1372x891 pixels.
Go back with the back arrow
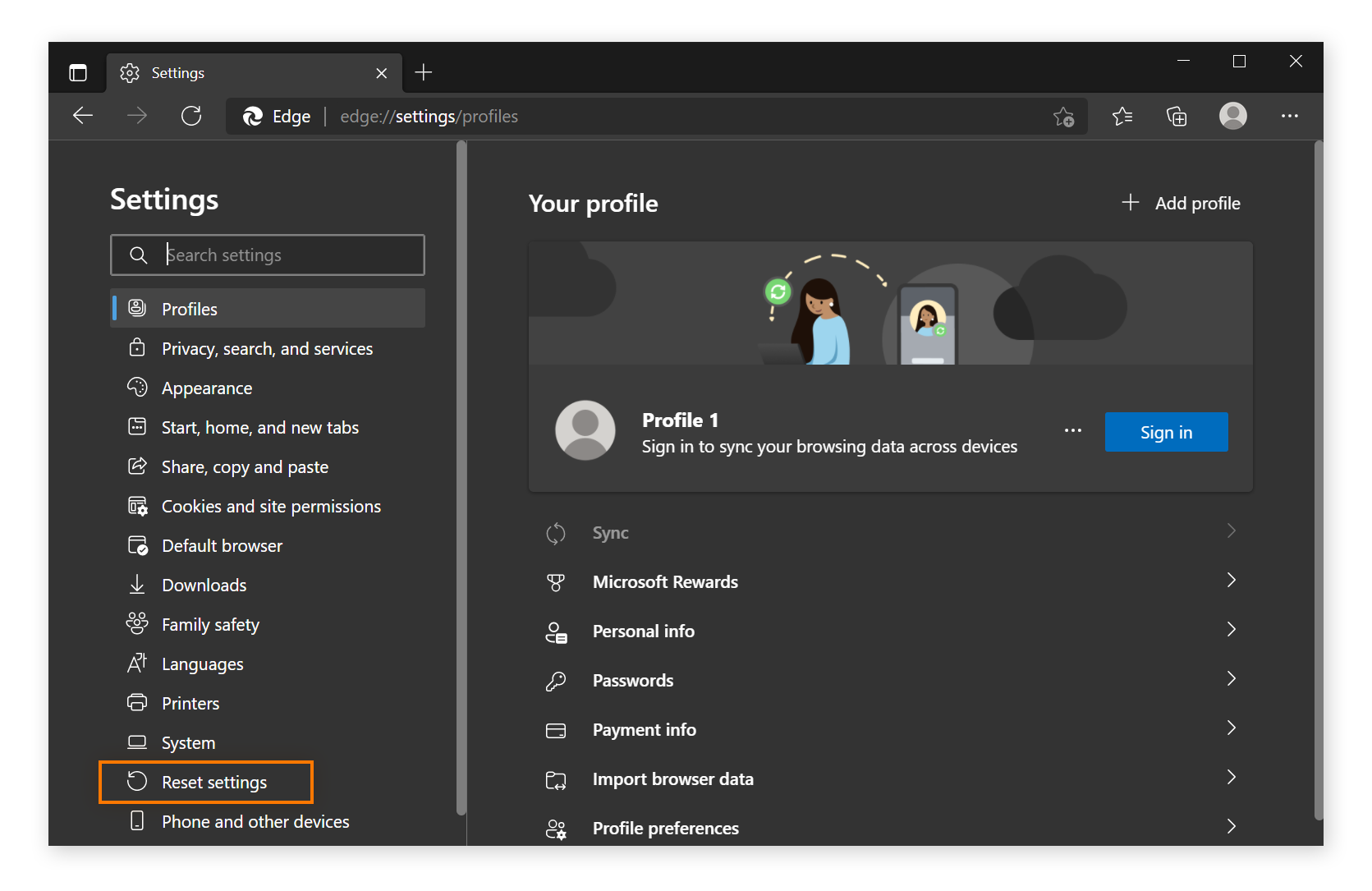pyautogui.click(x=83, y=116)
